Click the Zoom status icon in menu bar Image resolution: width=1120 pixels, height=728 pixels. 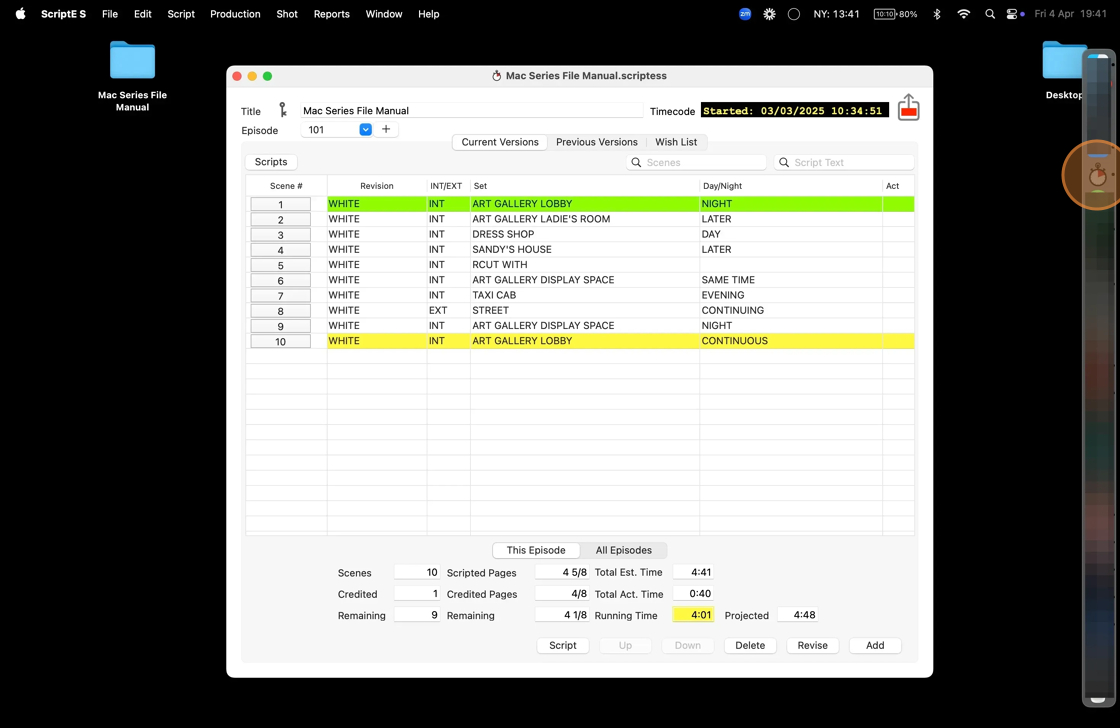[745, 14]
